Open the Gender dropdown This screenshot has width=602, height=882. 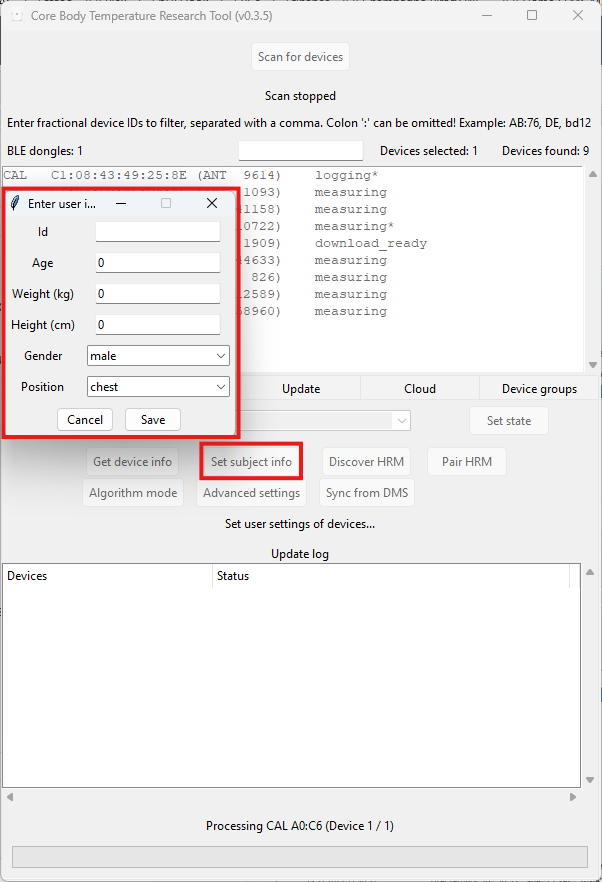pos(158,356)
